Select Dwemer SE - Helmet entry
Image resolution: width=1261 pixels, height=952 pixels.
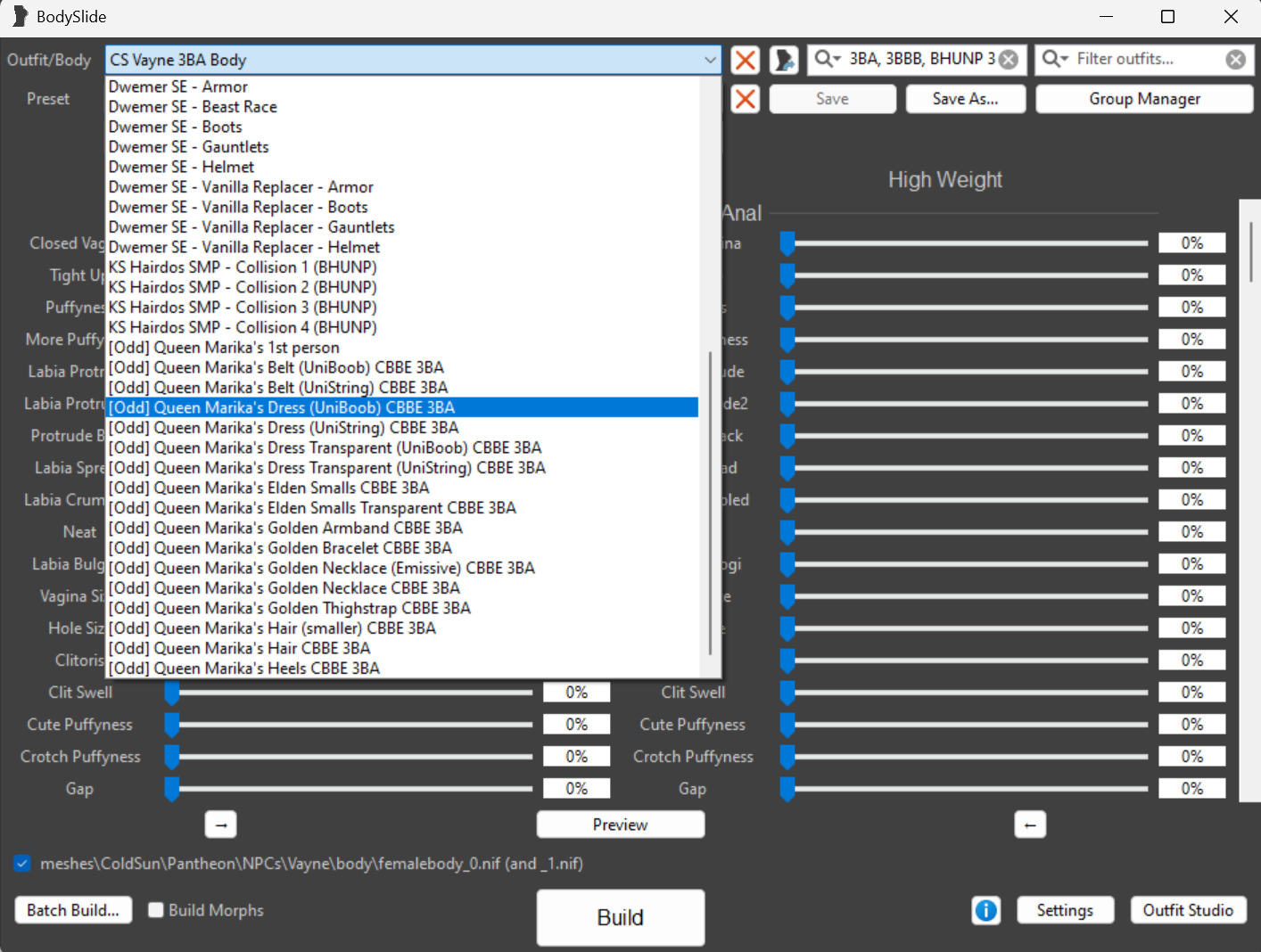point(401,167)
